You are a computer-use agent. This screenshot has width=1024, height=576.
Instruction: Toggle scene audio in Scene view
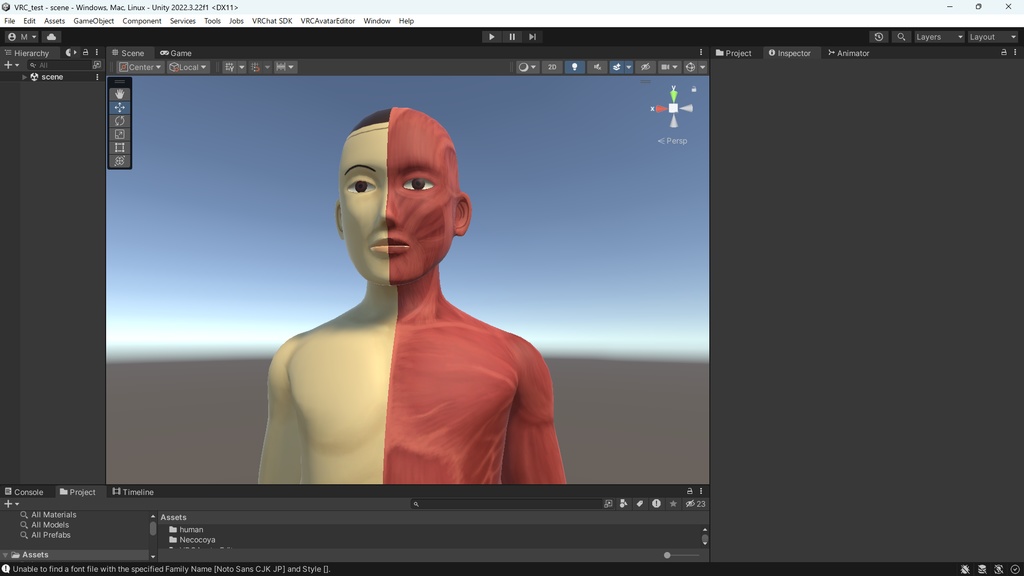click(x=596, y=66)
